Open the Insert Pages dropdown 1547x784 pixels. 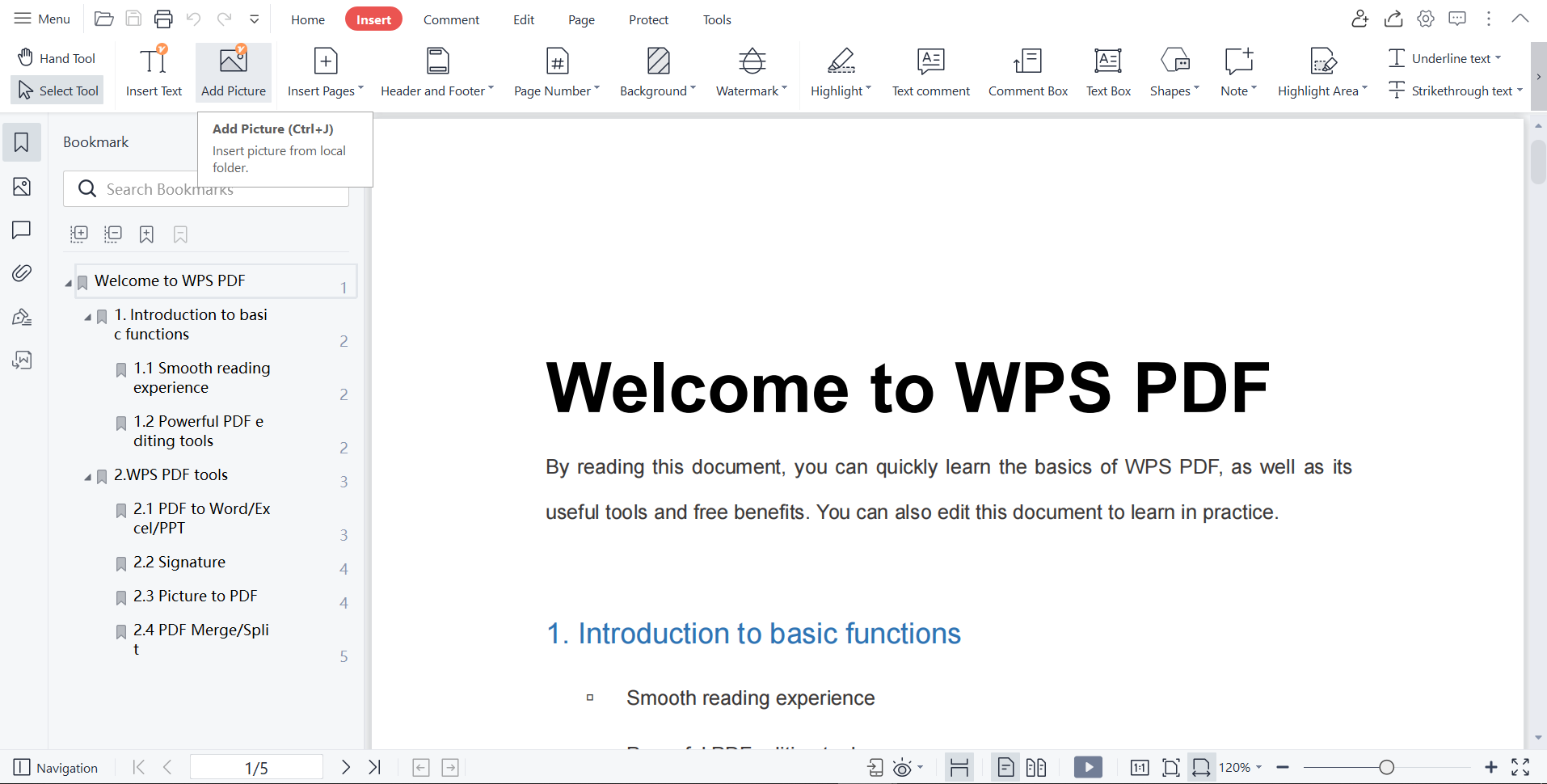[x=324, y=71]
